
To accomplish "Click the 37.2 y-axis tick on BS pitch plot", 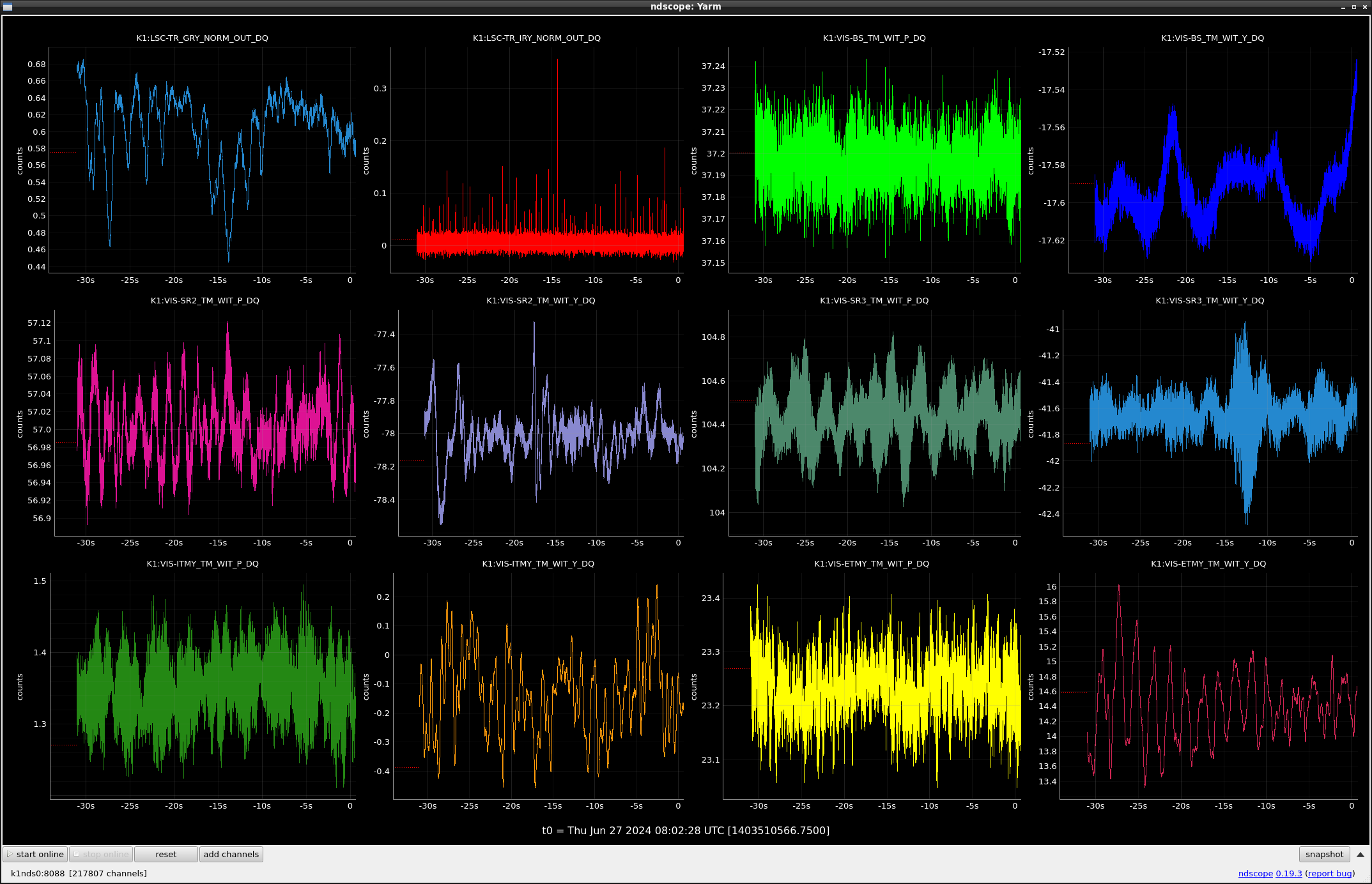I will click(716, 153).
